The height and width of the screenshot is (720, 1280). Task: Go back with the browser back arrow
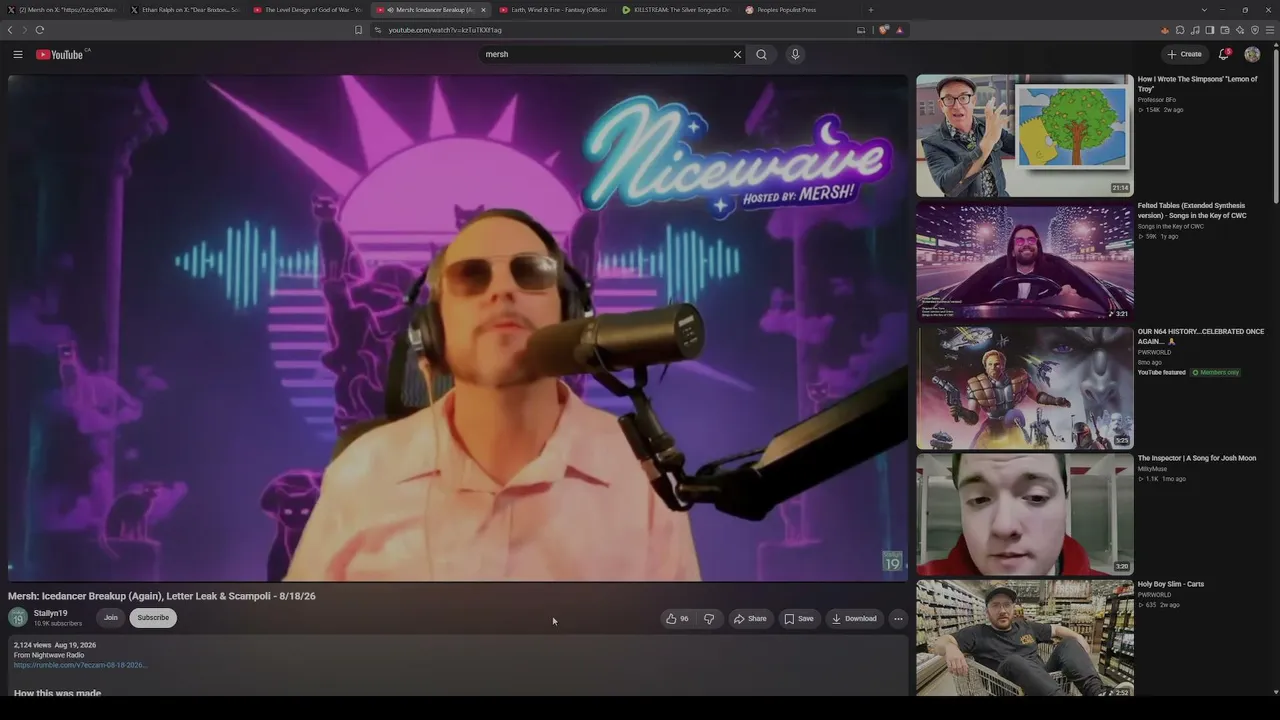10,30
